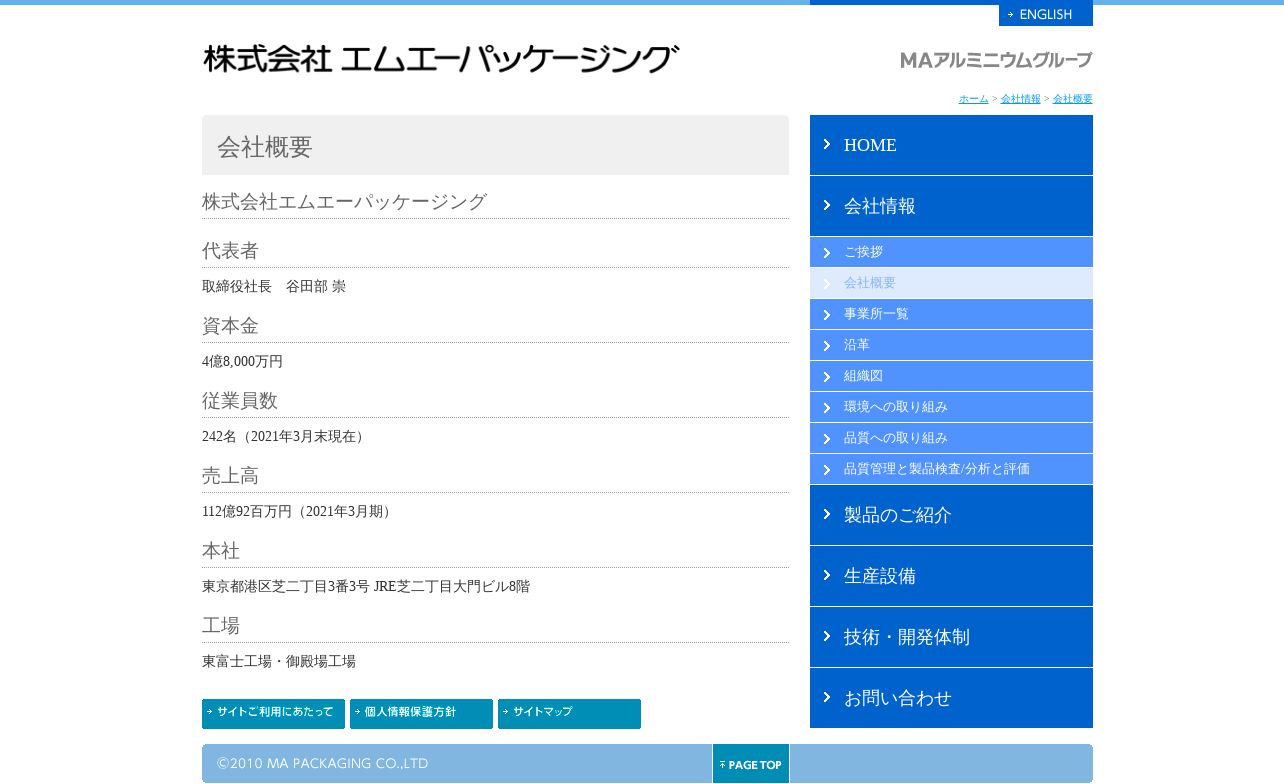This screenshot has height=784, width=1284.
Task: Click the ©2010 MA PACKAGING CO.,LTD text
Action: (322, 764)
